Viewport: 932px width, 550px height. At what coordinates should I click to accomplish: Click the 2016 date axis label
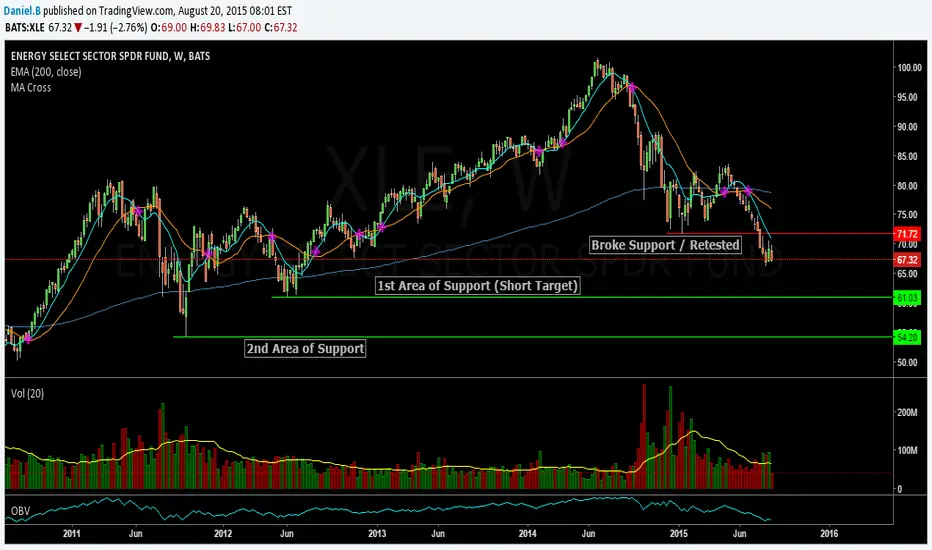829,533
